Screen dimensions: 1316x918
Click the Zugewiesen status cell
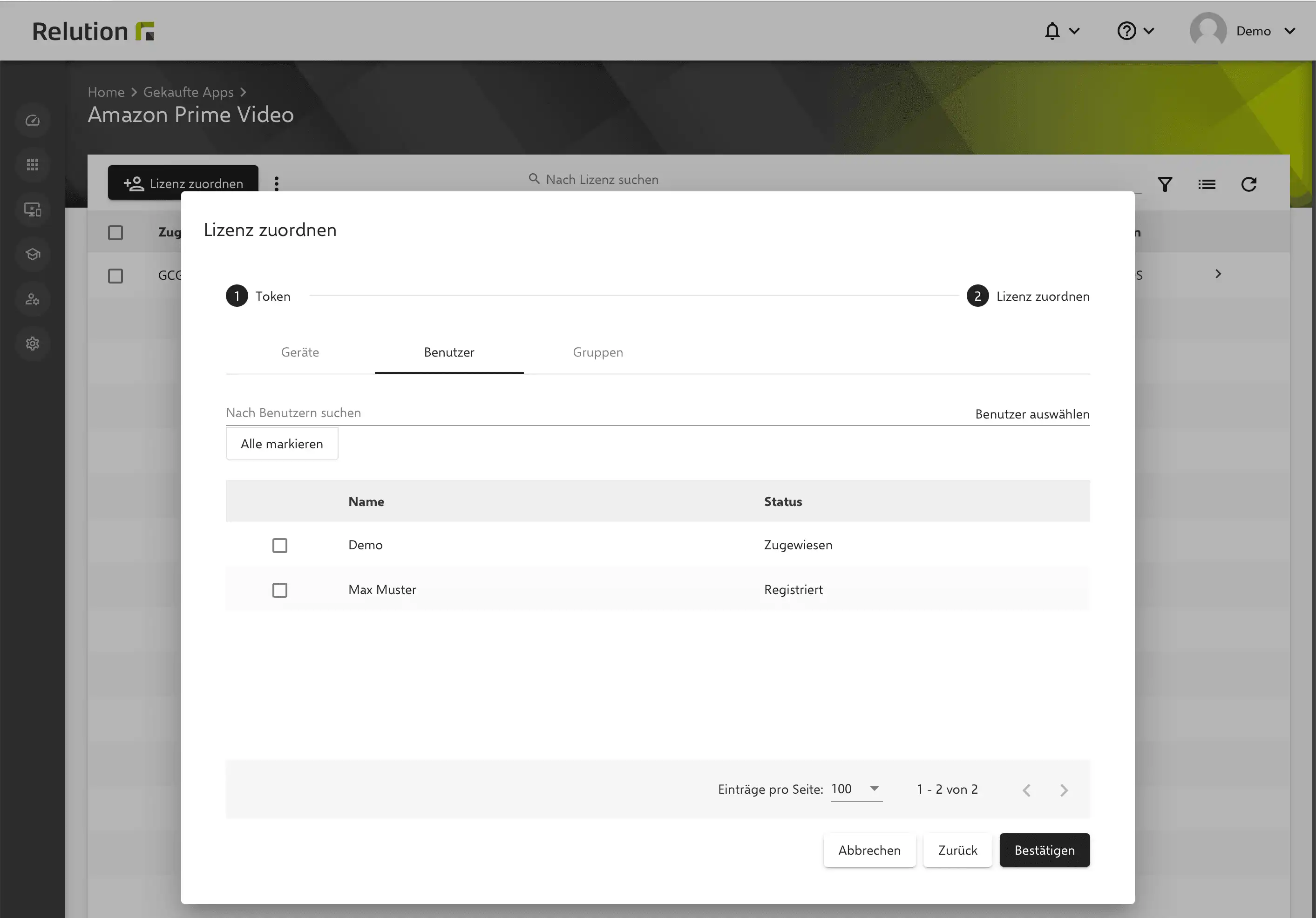(798, 545)
